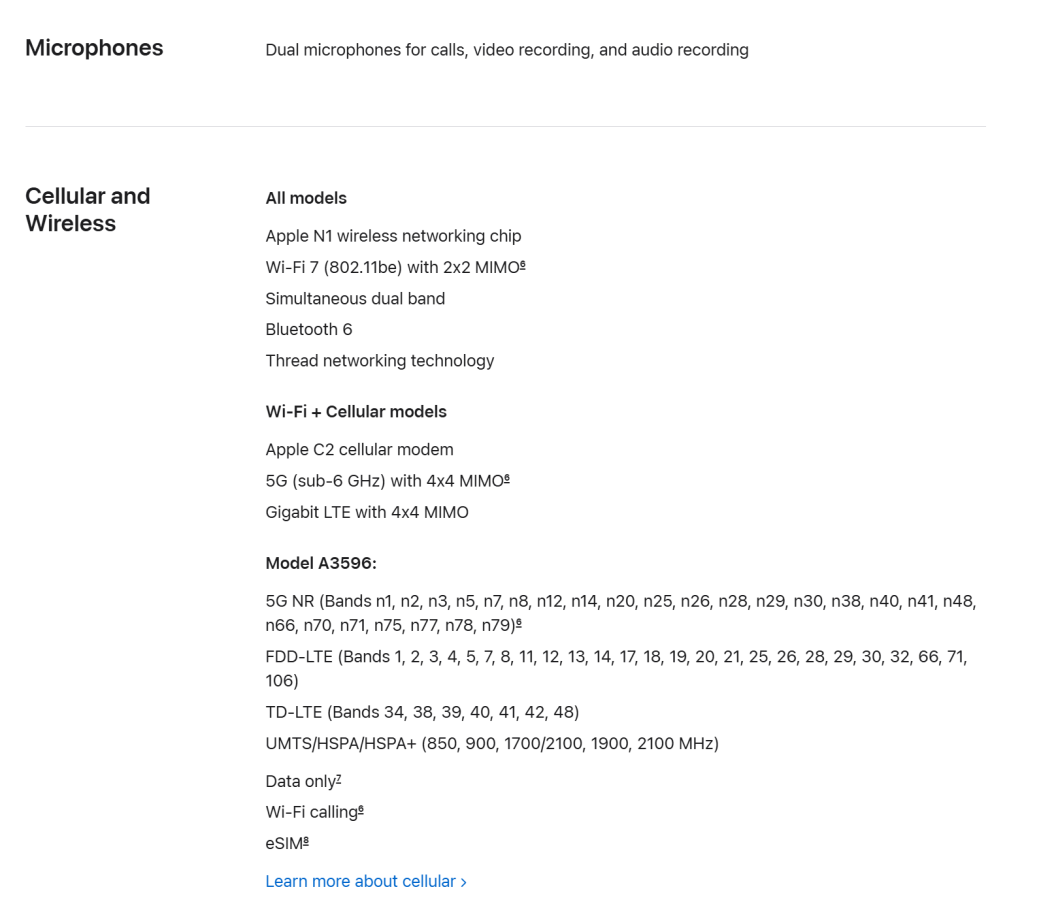
Task: Click the Apple C2 cellular modem line
Action: 359,449
